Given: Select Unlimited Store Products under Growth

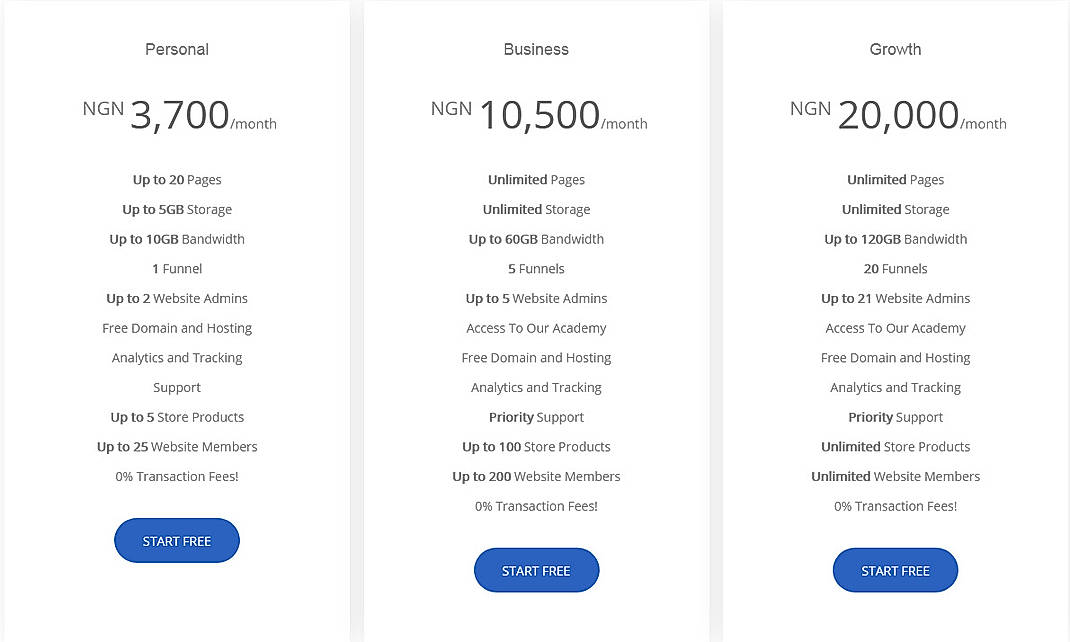Looking at the screenshot, I should (895, 446).
